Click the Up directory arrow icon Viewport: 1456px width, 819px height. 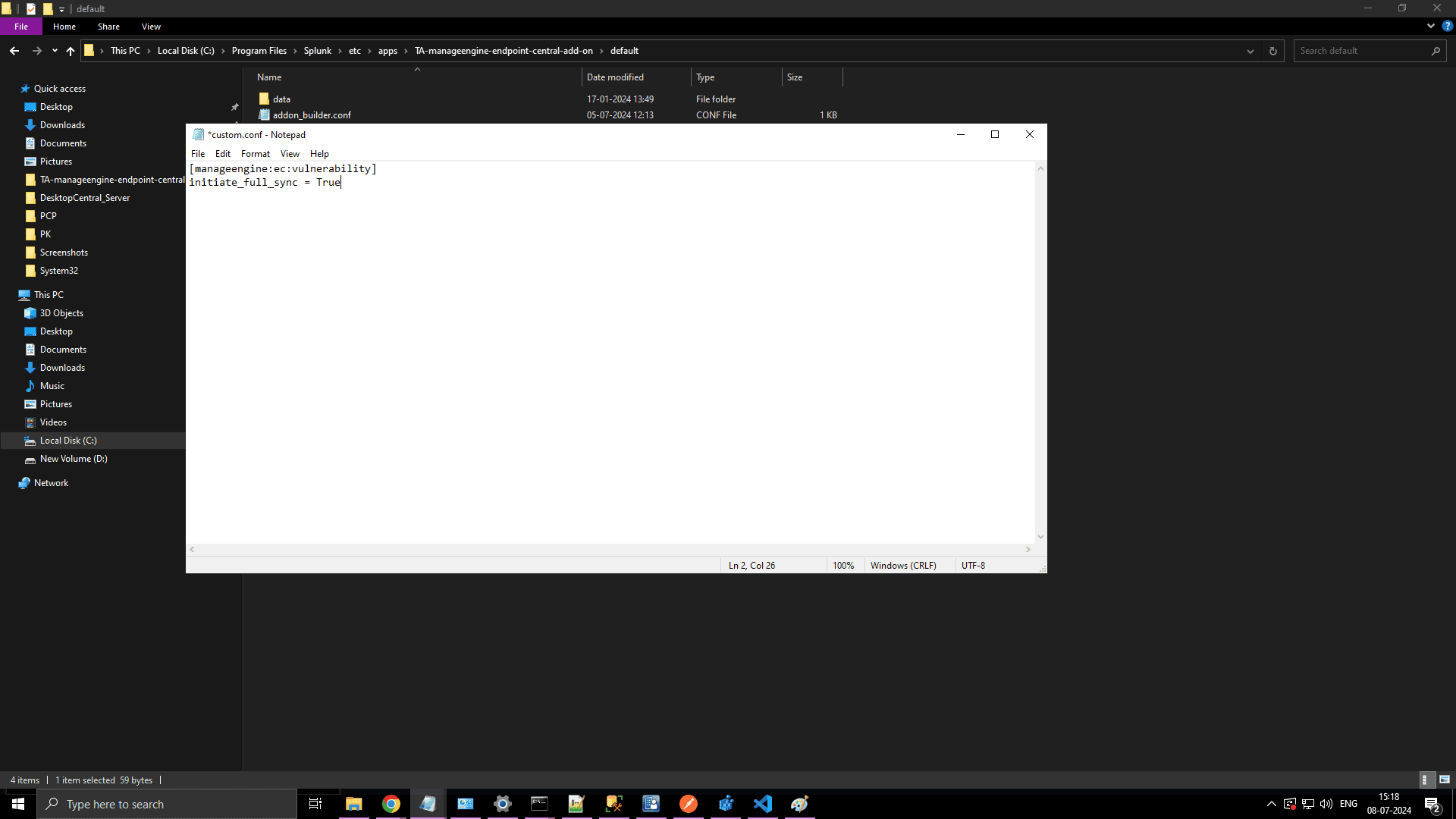tap(71, 51)
